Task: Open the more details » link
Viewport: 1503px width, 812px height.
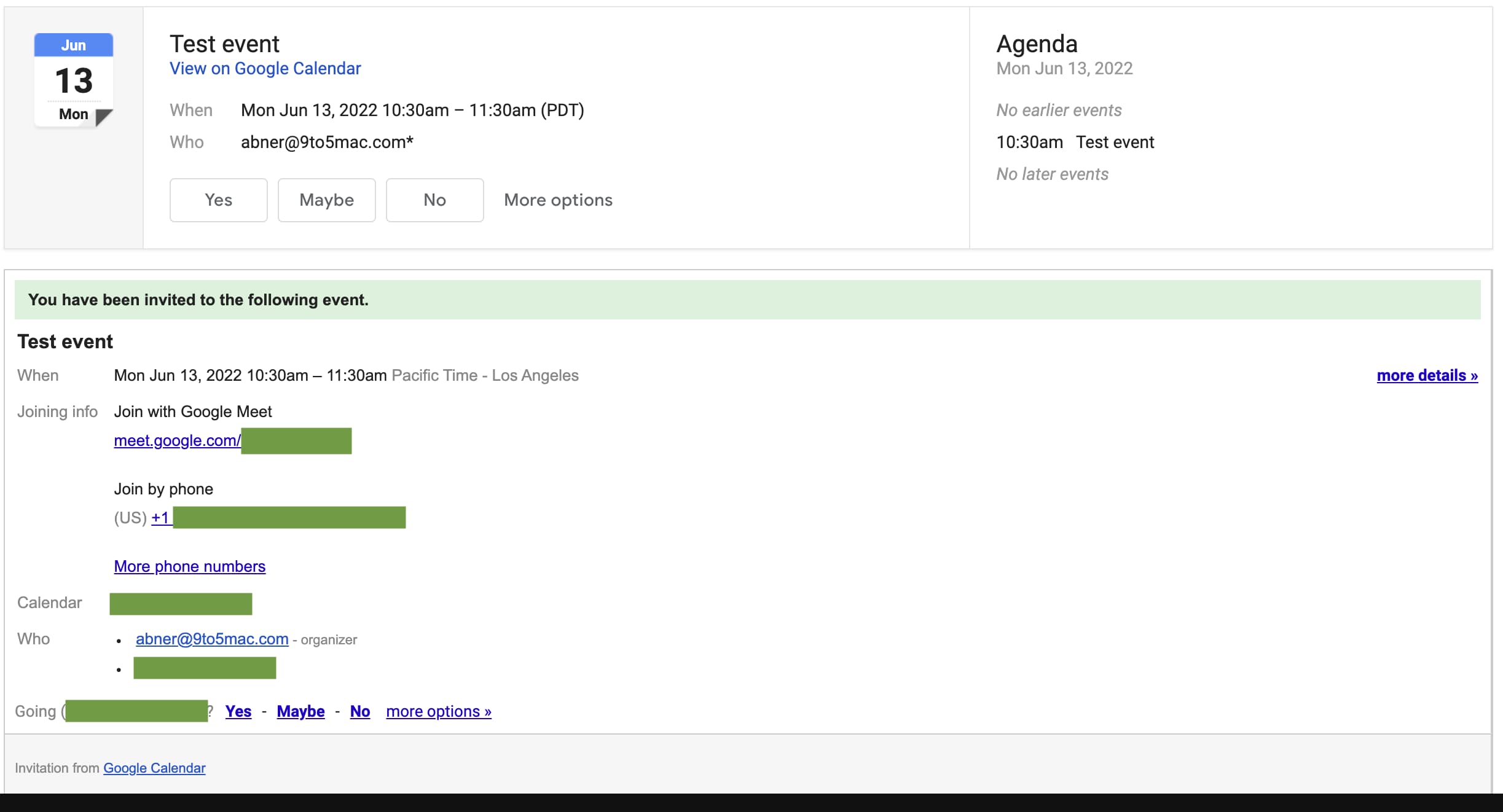Action: 1427,375
